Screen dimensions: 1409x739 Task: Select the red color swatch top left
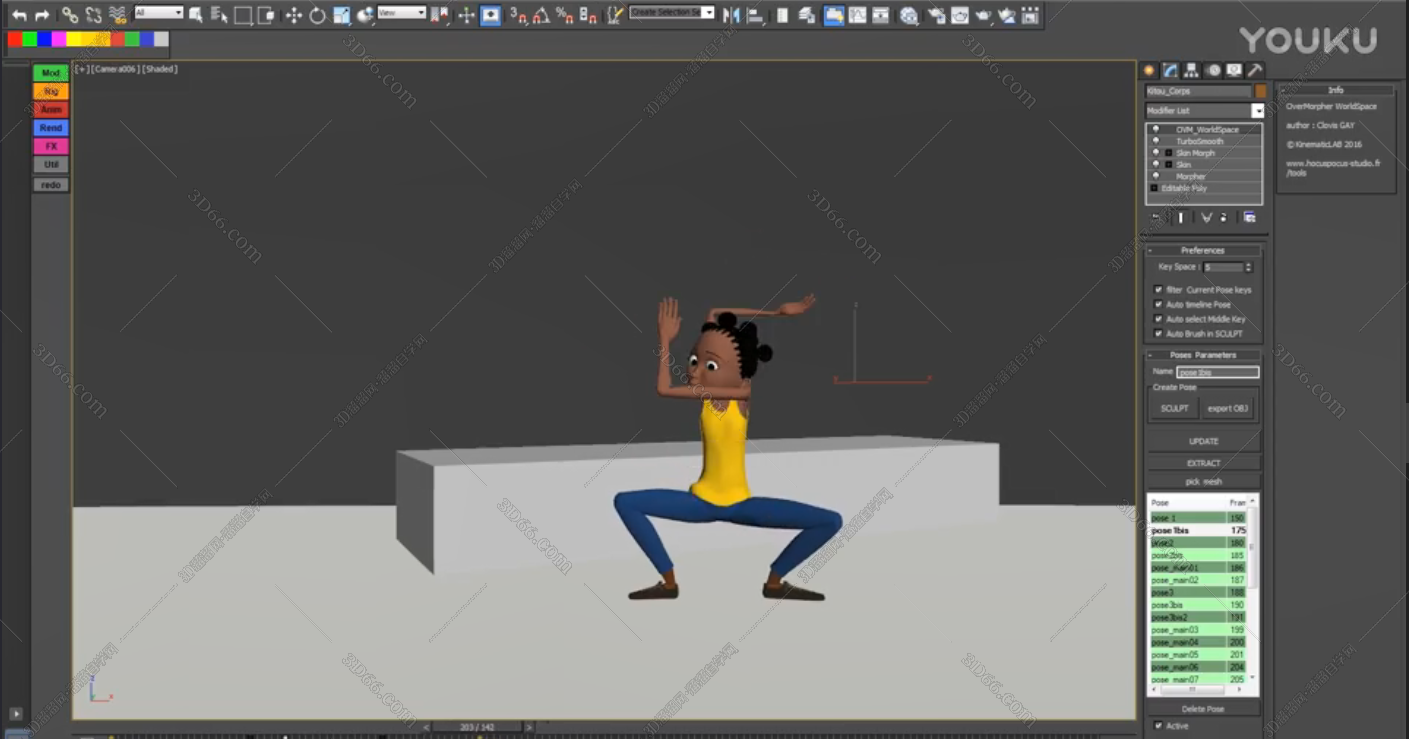[13, 37]
